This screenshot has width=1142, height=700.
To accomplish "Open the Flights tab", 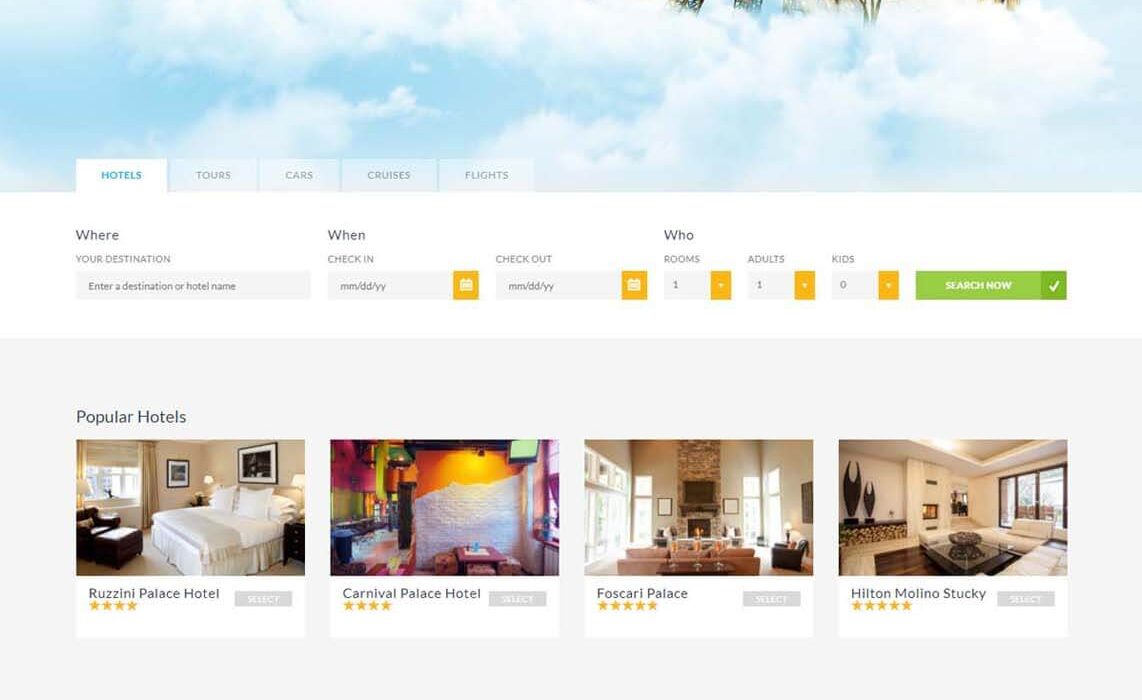I will [x=487, y=176].
